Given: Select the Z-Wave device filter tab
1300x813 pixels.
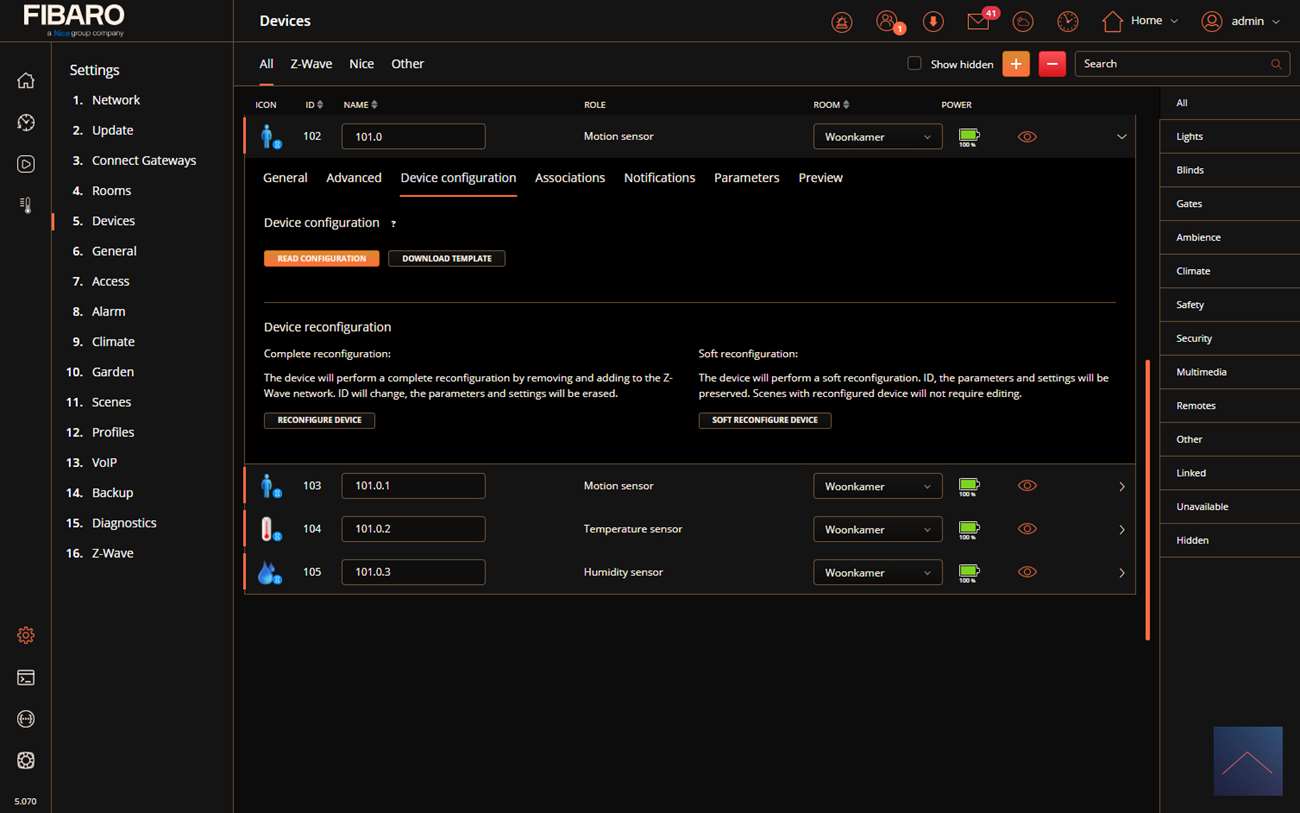Looking at the screenshot, I should (311, 64).
